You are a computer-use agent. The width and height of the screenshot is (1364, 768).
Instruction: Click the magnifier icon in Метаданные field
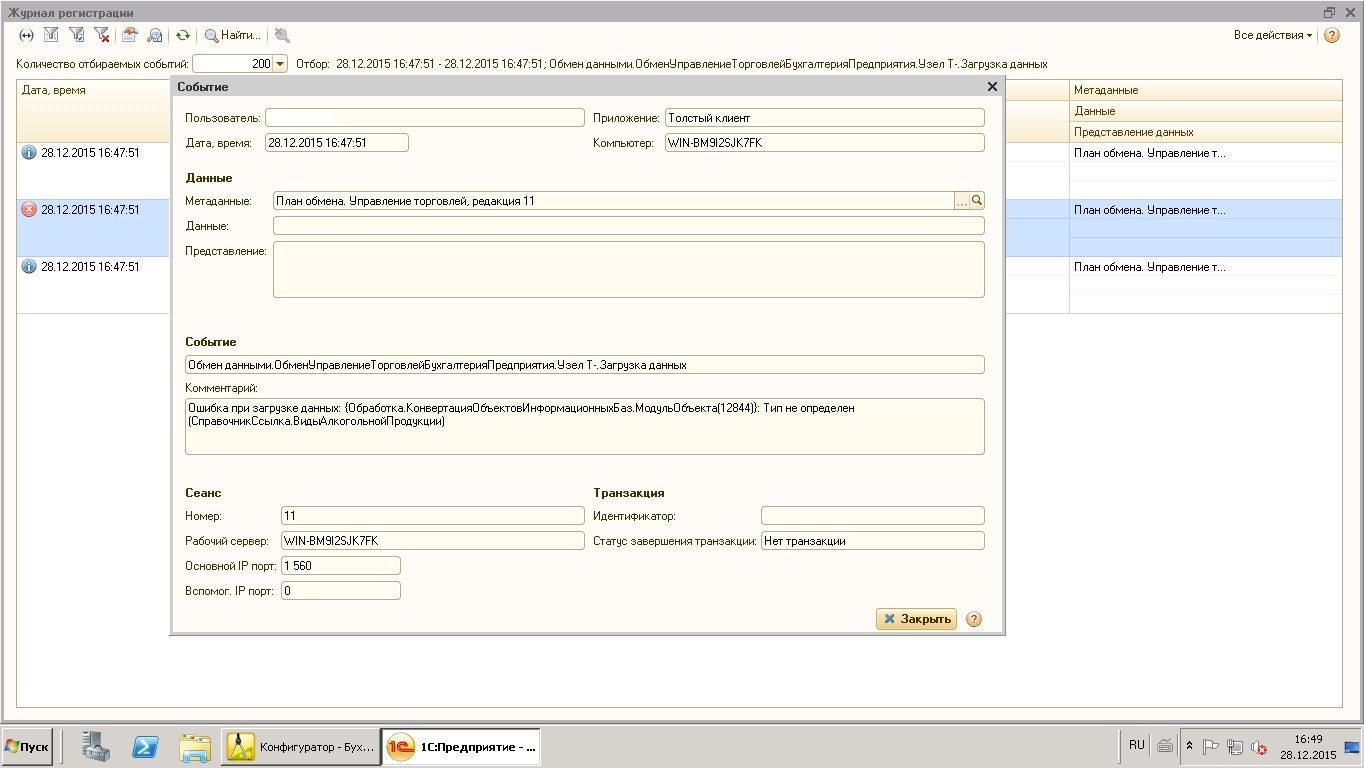(x=977, y=201)
